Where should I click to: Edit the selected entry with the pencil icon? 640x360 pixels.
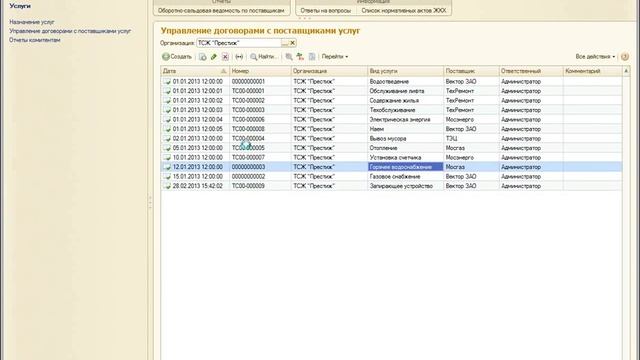click(213, 57)
